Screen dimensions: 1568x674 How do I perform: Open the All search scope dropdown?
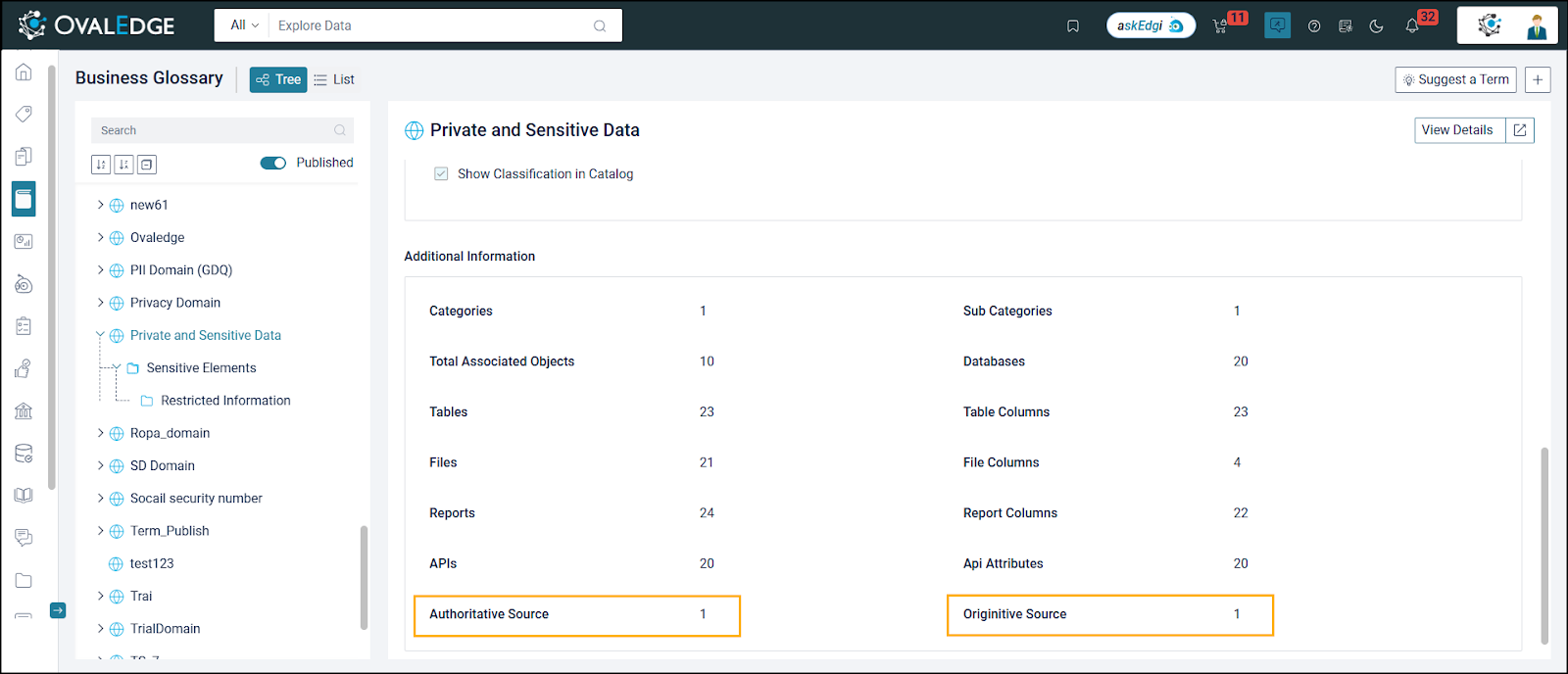[x=244, y=25]
